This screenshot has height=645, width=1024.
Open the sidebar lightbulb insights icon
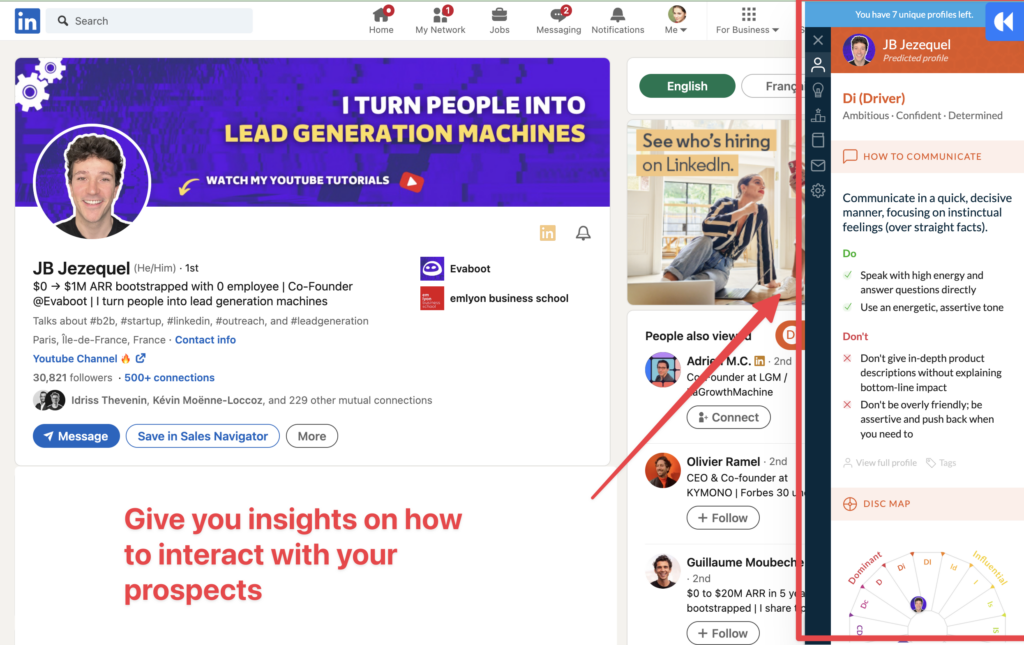coord(818,90)
